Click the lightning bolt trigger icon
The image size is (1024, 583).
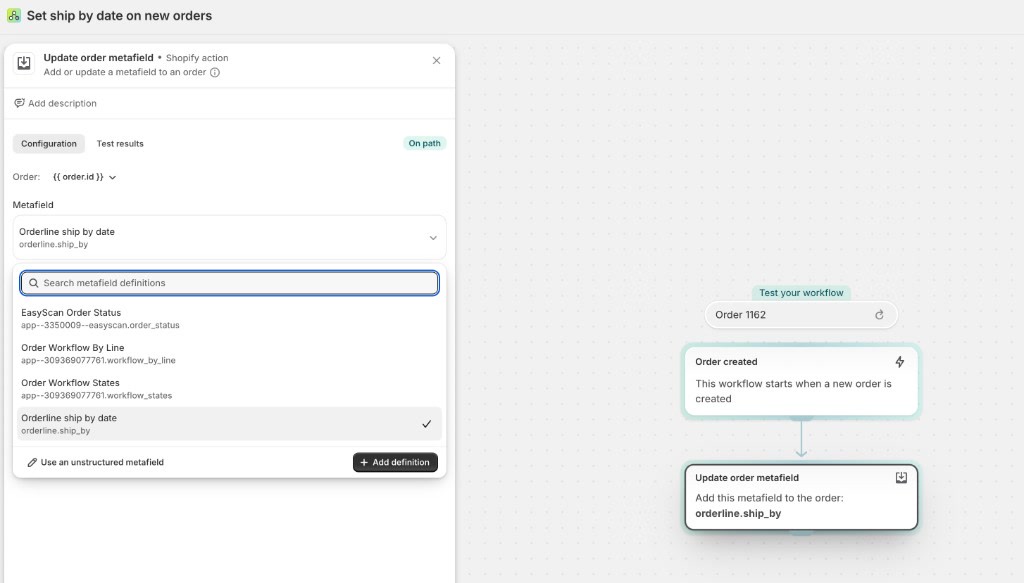[x=900, y=362]
